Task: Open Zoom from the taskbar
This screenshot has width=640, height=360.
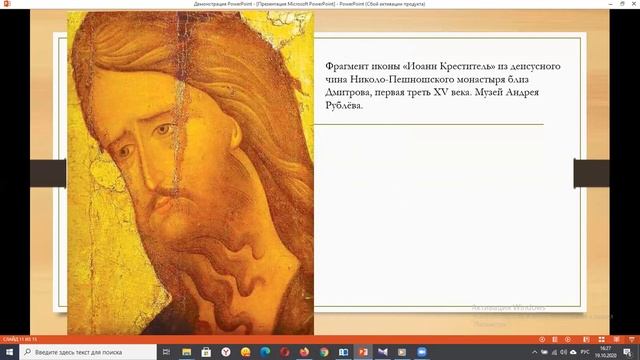Action: pos(422,352)
